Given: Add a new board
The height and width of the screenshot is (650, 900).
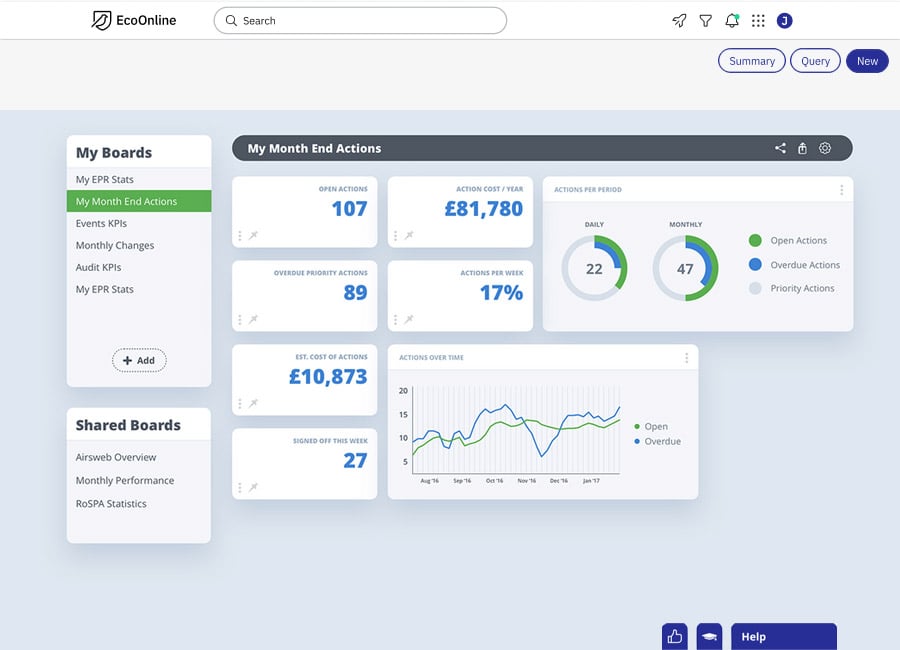Looking at the screenshot, I should coord(139,361).
